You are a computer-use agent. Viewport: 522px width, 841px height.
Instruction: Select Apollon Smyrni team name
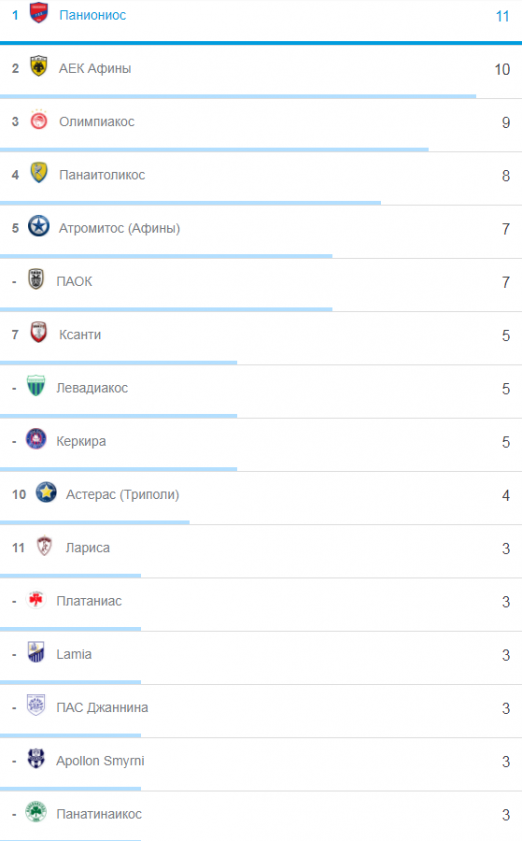point(100,761)
